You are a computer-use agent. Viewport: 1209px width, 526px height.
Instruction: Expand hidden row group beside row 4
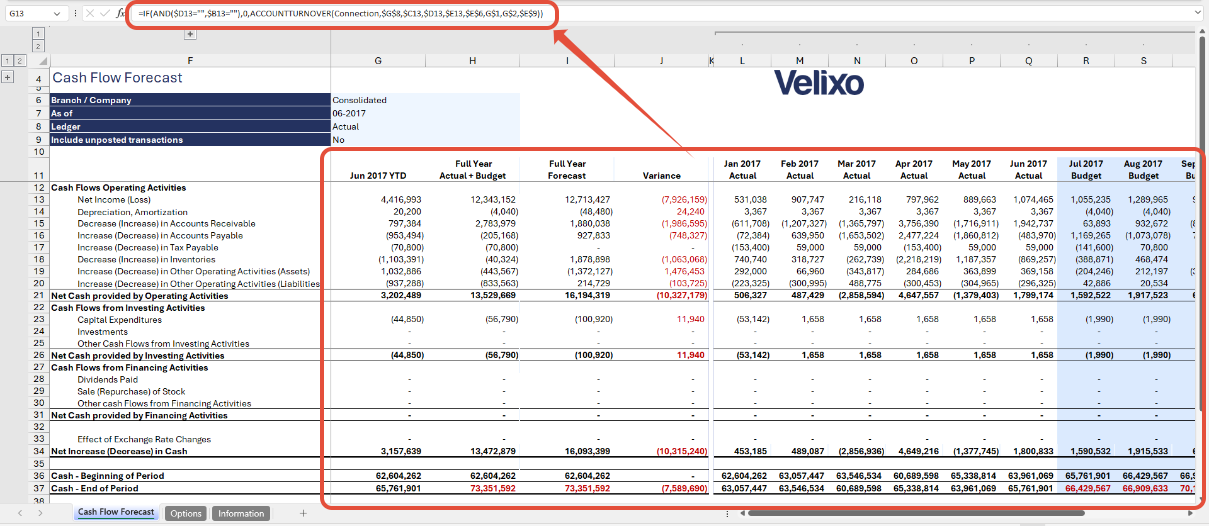(8, 77)
